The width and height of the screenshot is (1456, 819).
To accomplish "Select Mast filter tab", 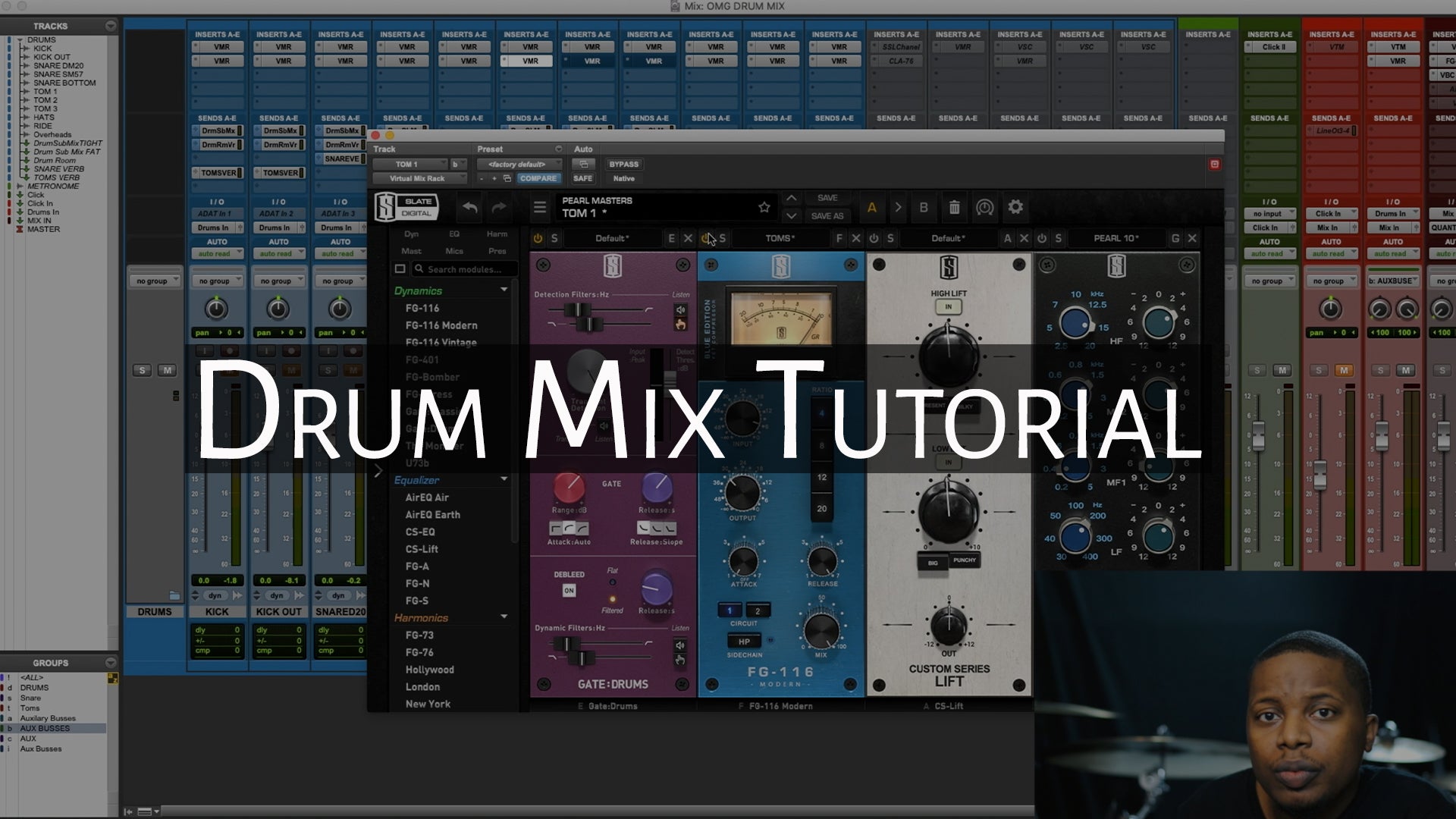I will (411, 251).
